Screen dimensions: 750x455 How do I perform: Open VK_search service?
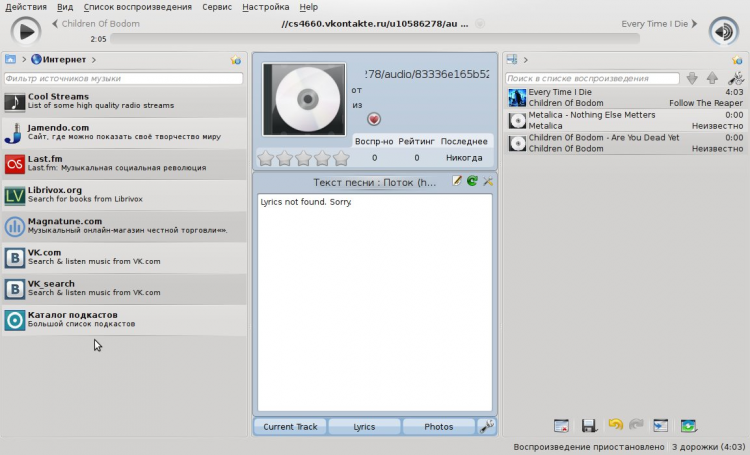pos(124,289)
